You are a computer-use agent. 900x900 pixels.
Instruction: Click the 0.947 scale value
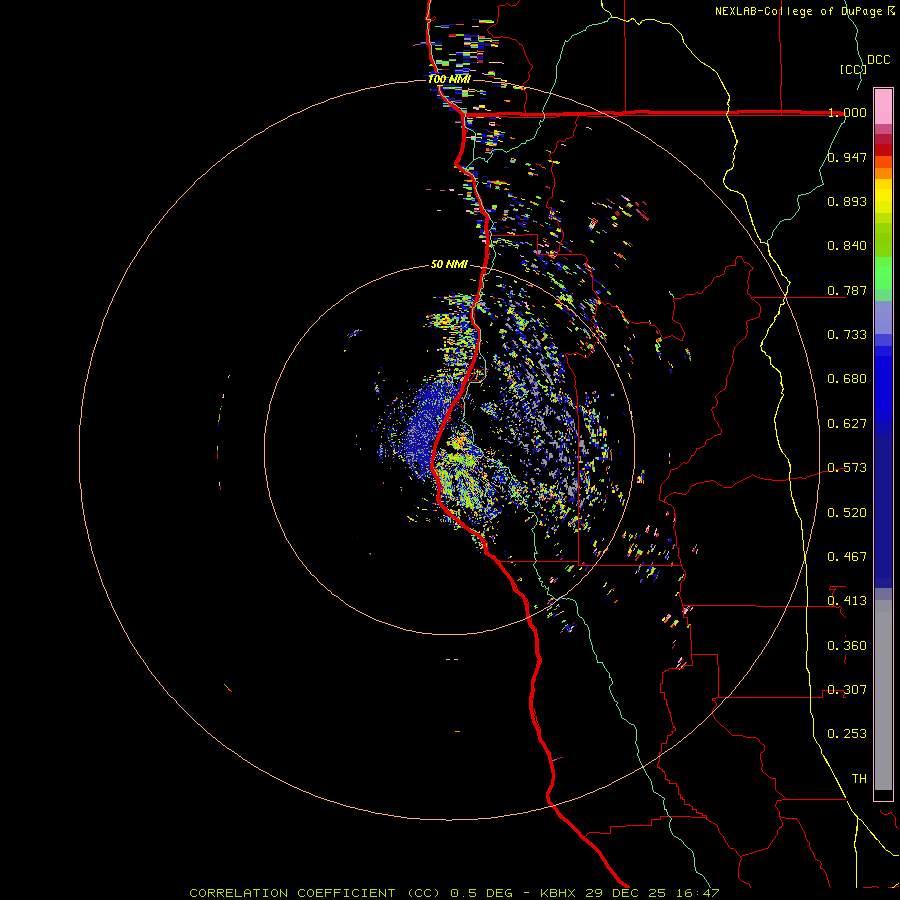pos(847,157)
